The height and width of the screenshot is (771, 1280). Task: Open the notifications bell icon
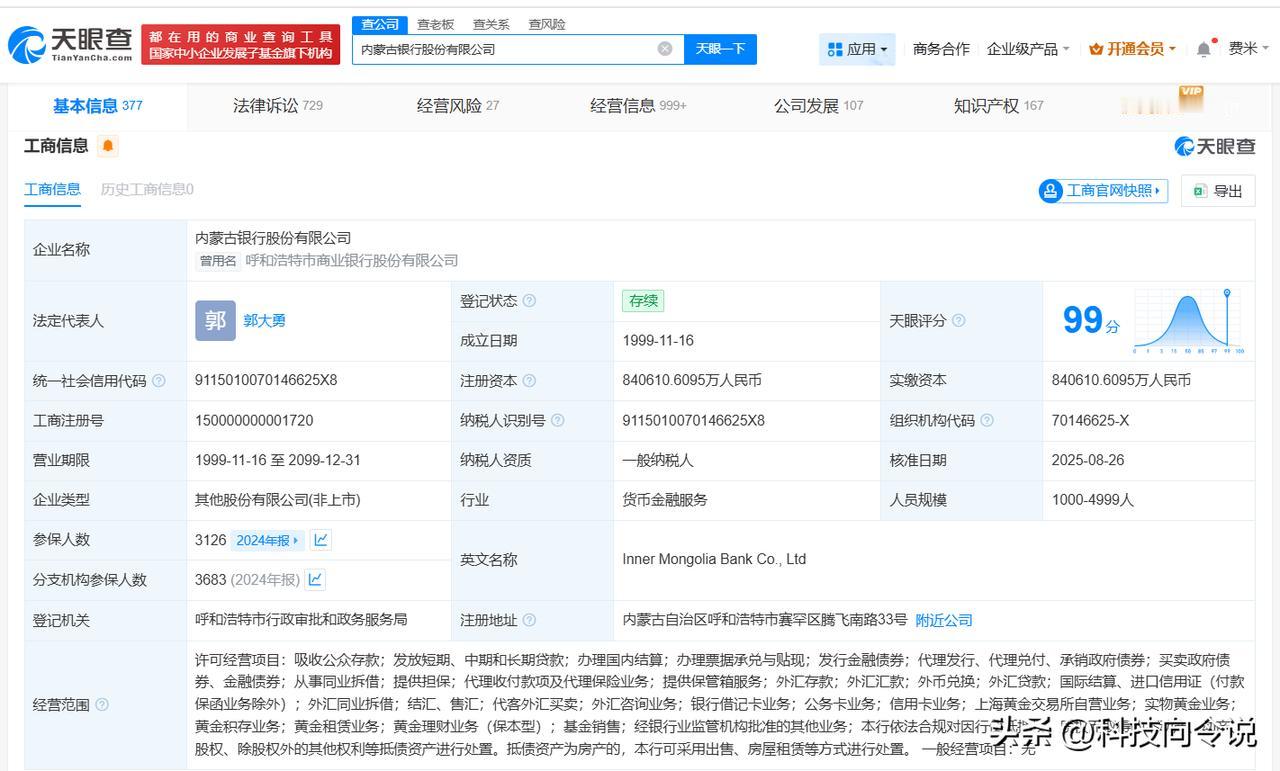[x=1204, y=49]
